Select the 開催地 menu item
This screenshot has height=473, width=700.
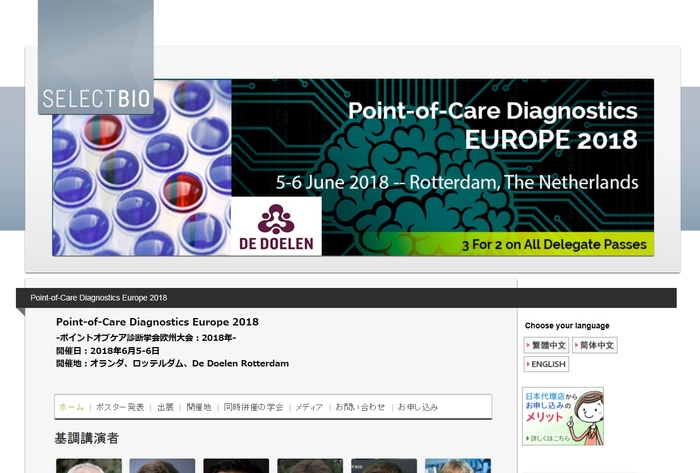(x=199, y=407)
